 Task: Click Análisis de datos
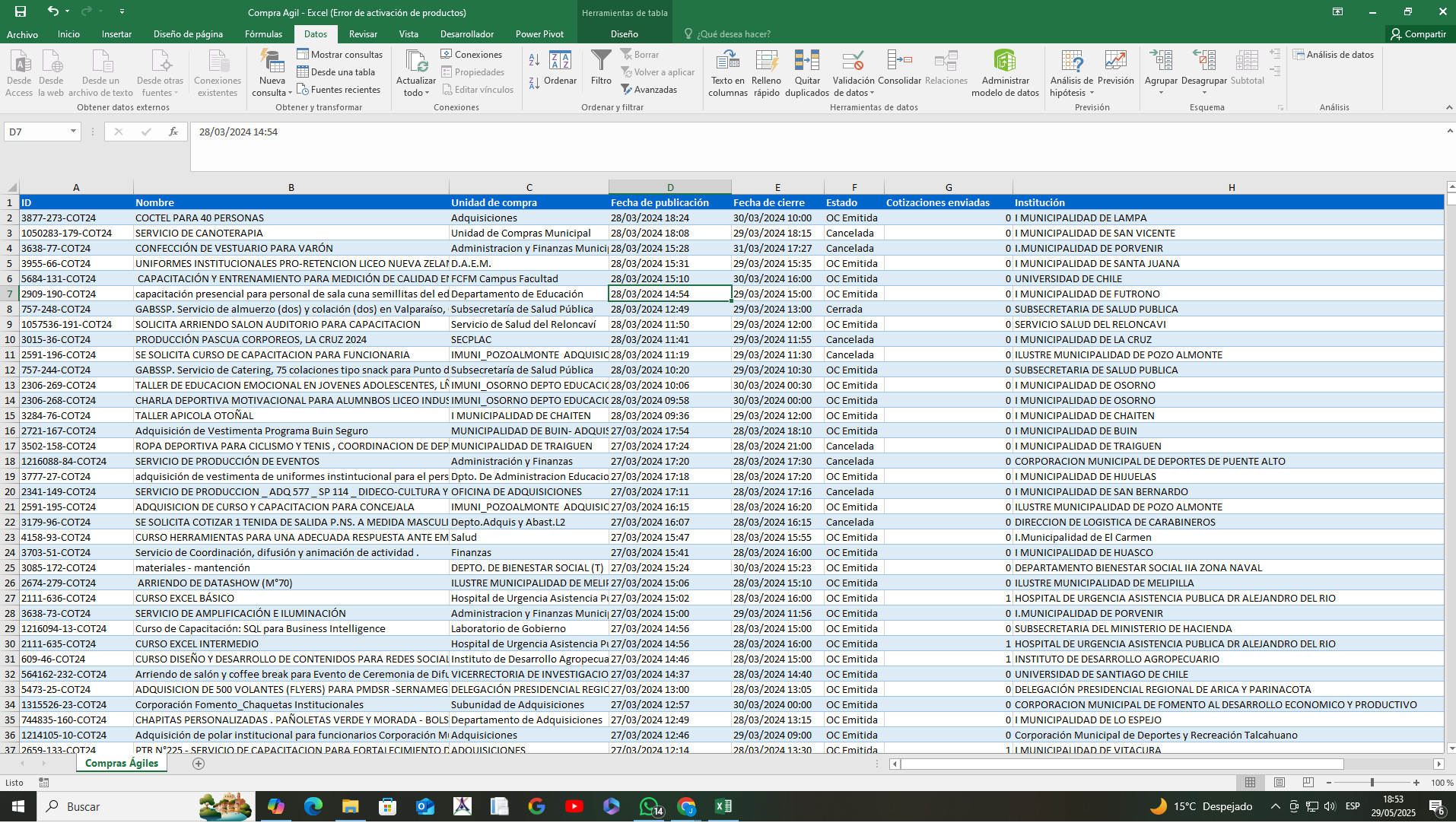tap(1334, 54)
